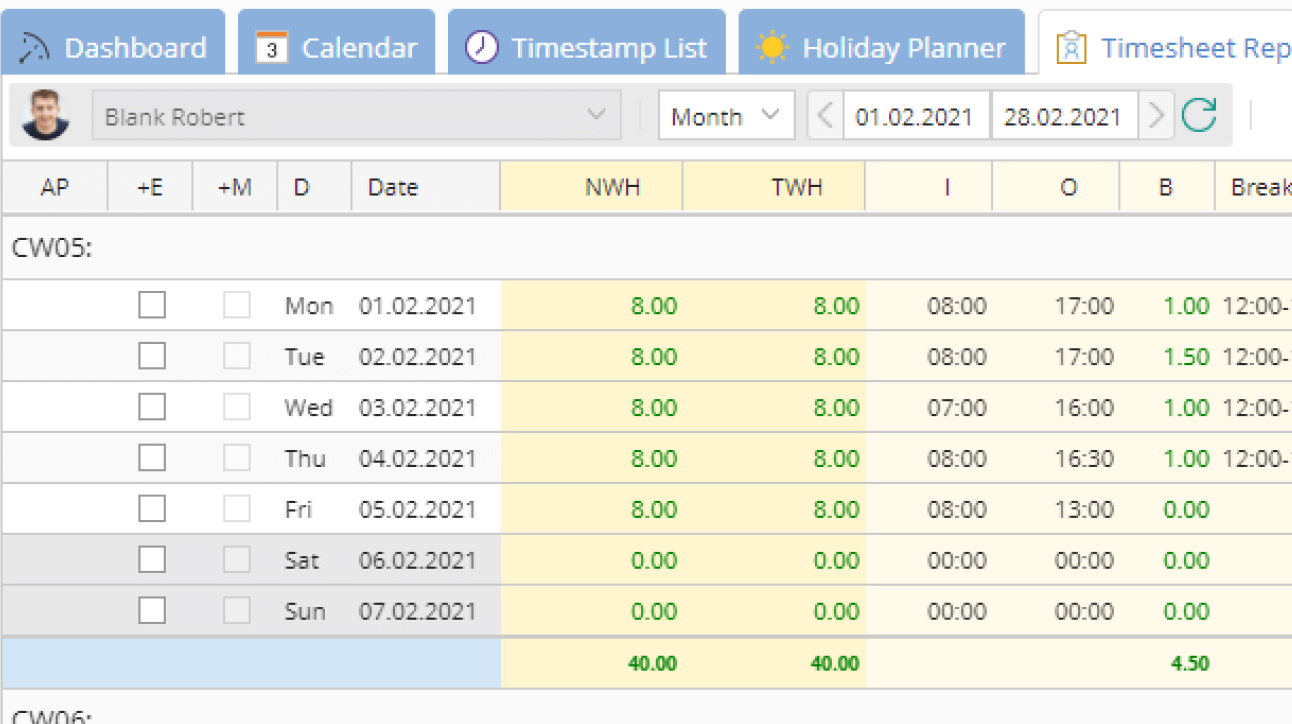Click the Calendar tab's date icon
1292x724 pixels.
click(271, 45)
